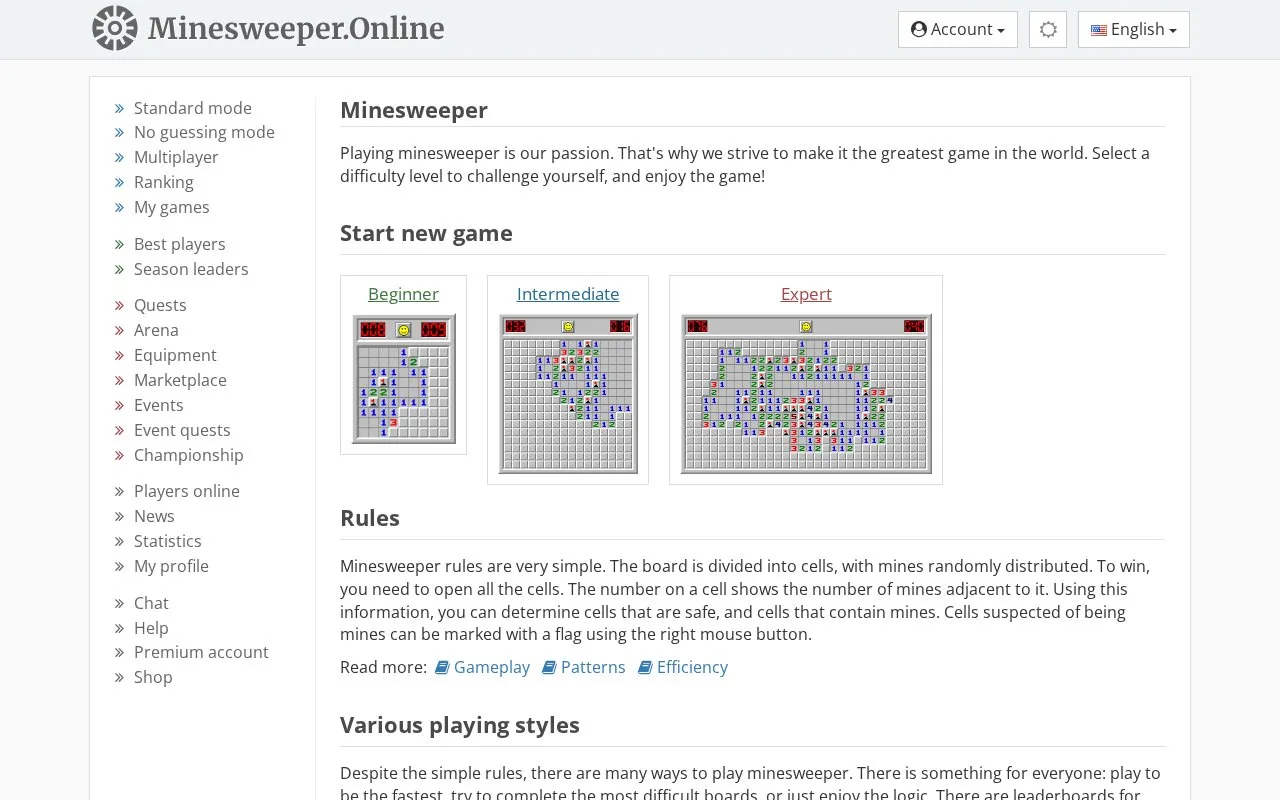Click the Minesweeper.Online mine logo icon
The width and height of the screenshot is (1280, 800).
tap(114, 28)
